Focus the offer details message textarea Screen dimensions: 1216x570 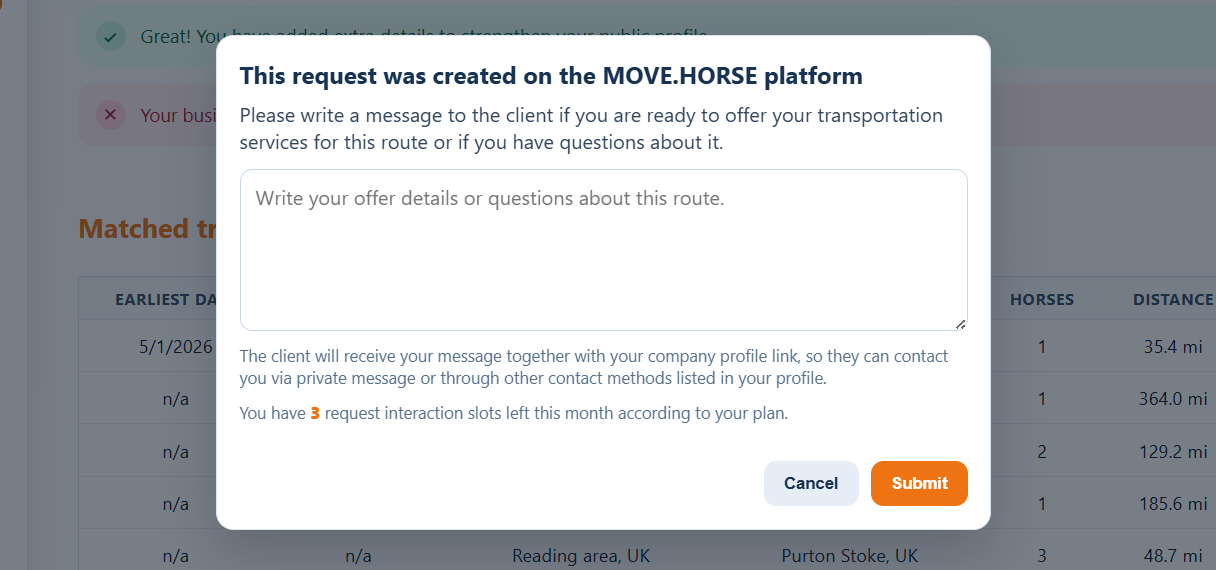point(604,250)
